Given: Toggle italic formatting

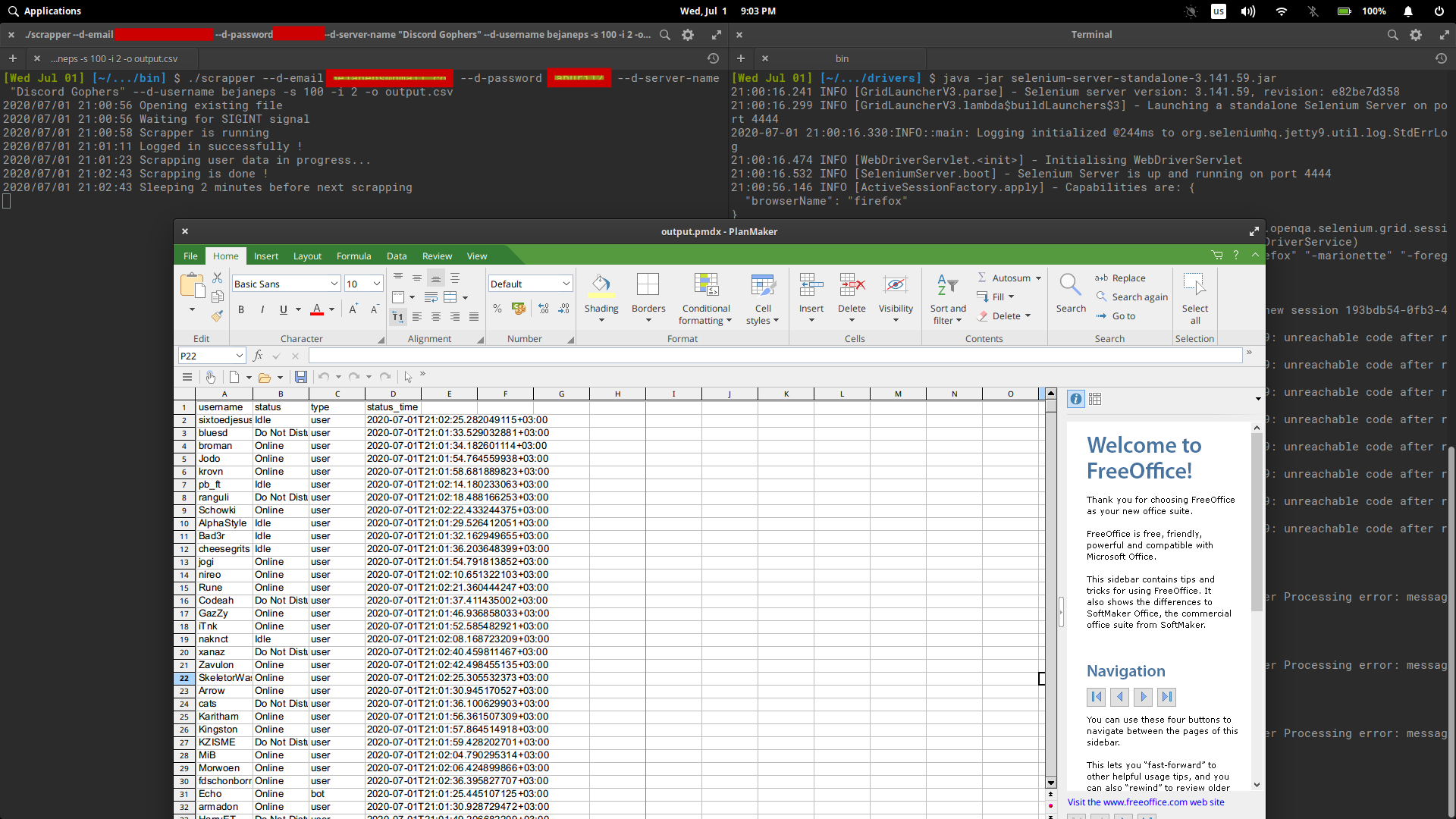Looking at the screenshot, I should [262, 309].
